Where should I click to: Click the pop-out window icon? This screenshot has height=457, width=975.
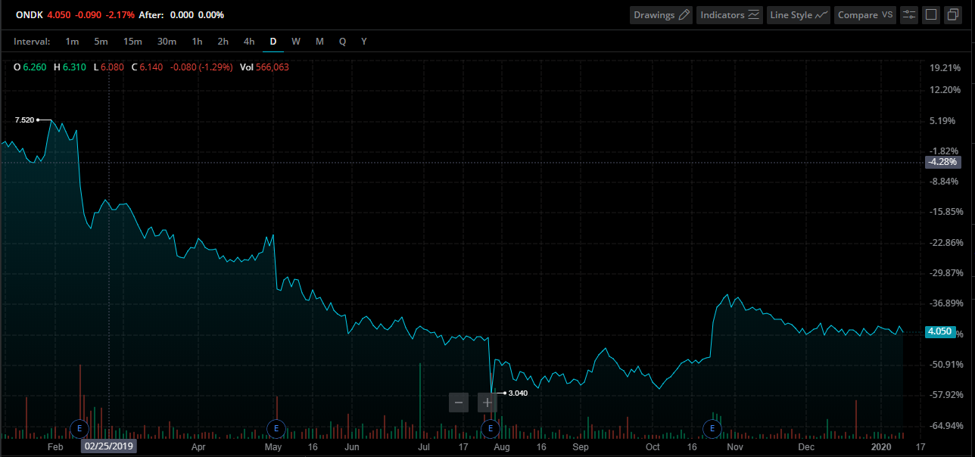953,15
